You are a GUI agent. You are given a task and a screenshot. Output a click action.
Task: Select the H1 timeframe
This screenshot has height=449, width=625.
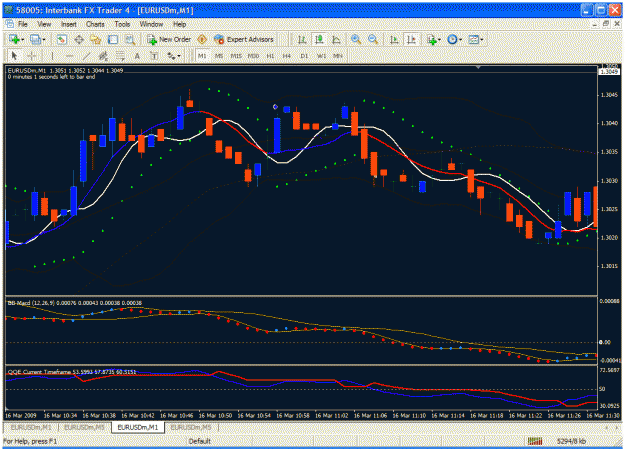click(270, 56)
